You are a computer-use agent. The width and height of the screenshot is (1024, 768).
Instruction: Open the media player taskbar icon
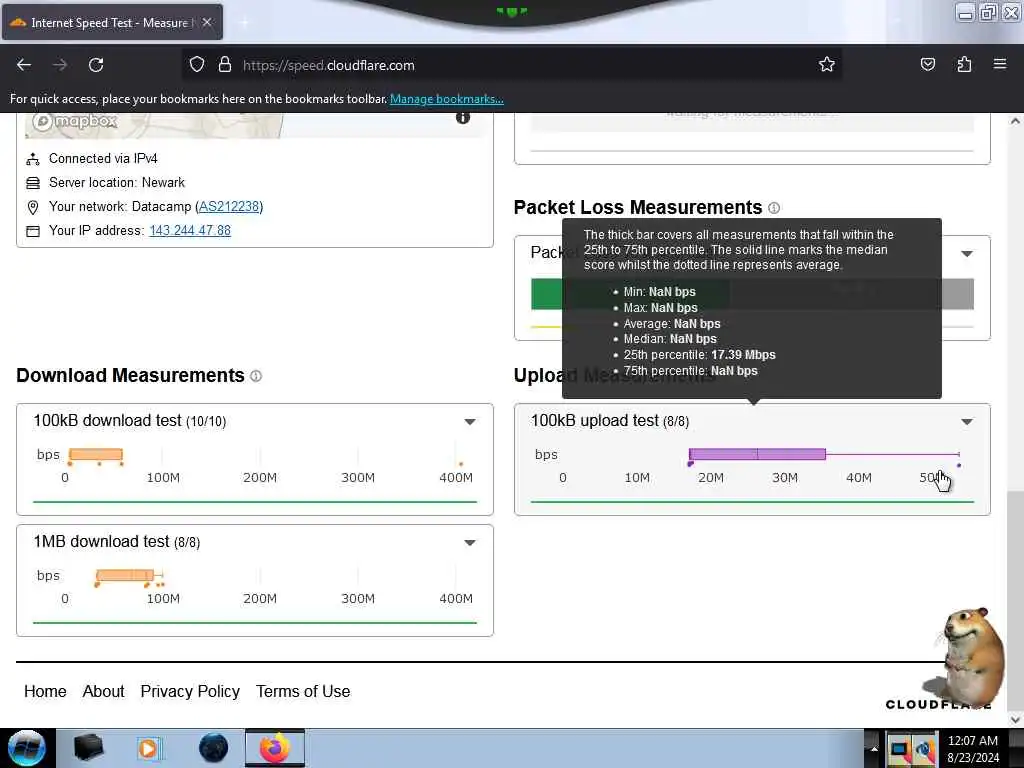(148, 748)
